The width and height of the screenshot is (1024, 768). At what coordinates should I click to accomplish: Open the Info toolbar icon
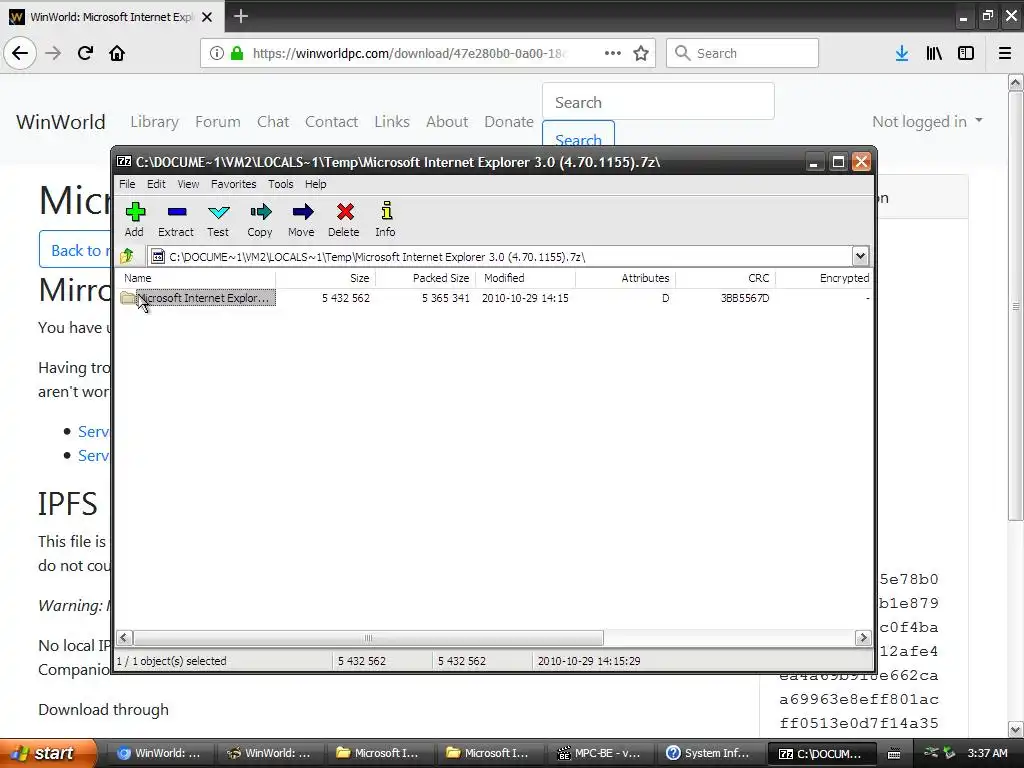click(x=386, y=219)
